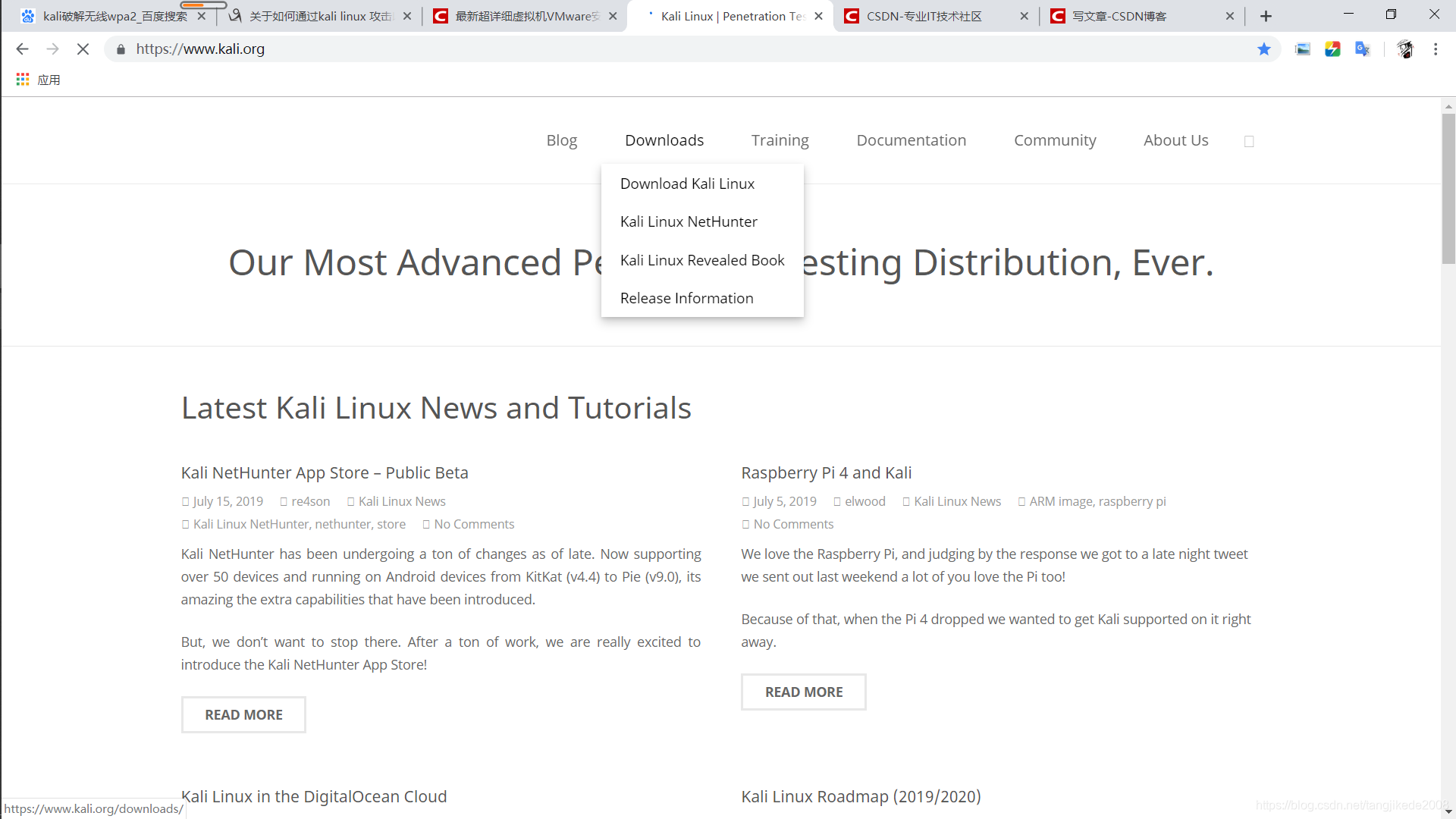Click the secure lock icon in the address bar

point(121,49)
